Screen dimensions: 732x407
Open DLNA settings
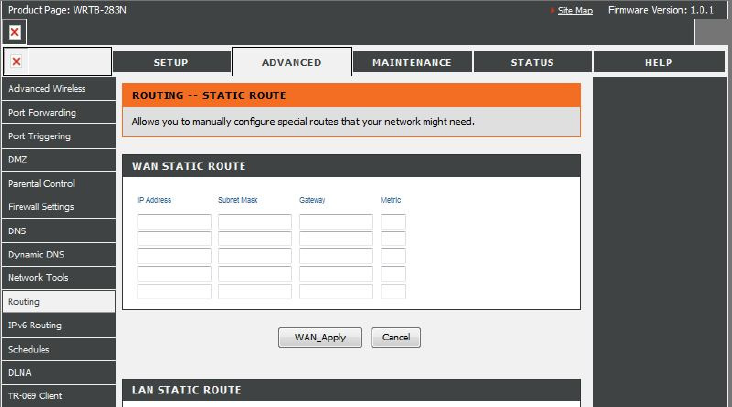(x=59, y=372)
